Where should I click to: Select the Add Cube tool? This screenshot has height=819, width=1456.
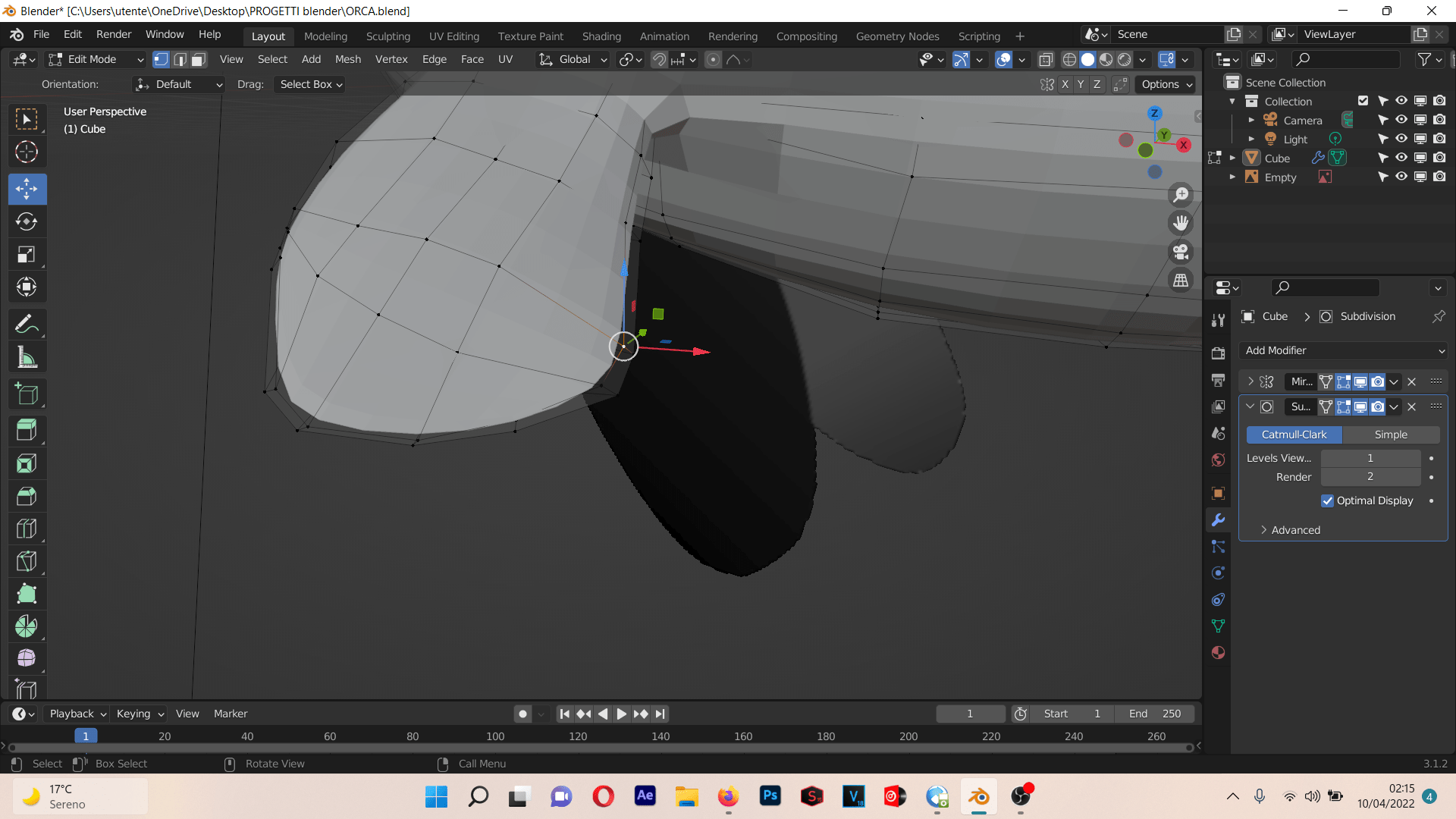27,394
